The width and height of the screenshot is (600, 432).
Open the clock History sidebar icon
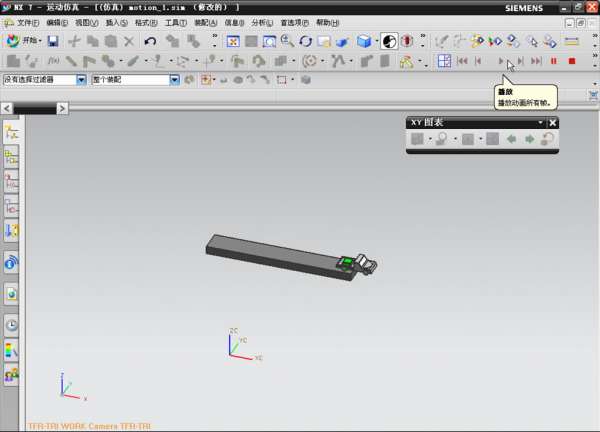(x=11, y=325)
